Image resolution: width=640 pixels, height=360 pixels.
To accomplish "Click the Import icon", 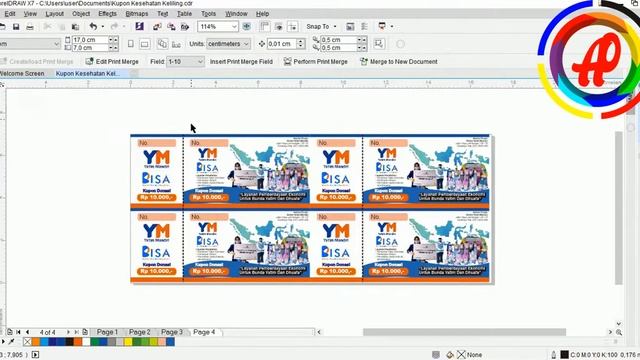I will 157,27.
